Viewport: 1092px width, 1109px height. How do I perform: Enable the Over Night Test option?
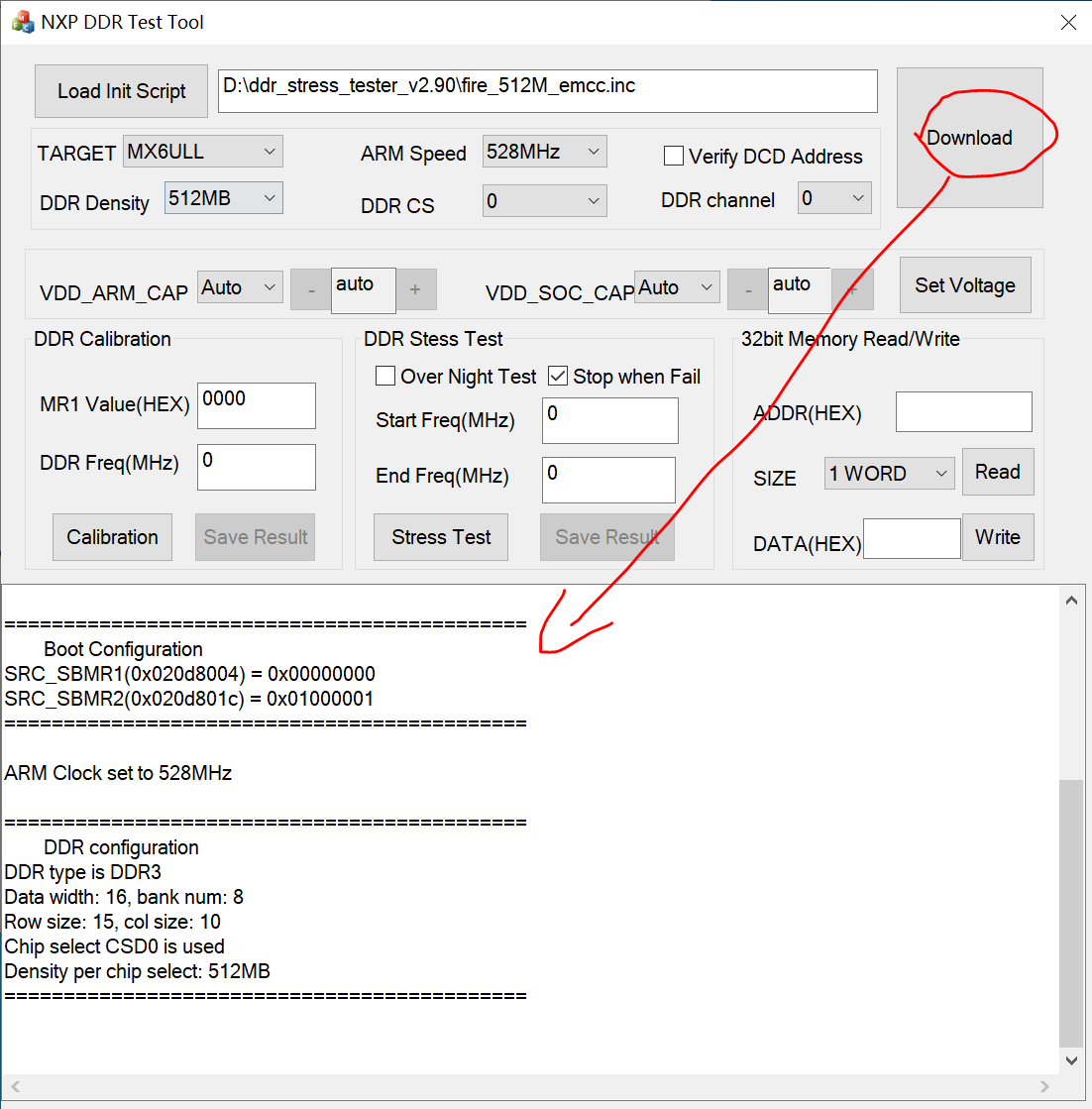[385, 376]
